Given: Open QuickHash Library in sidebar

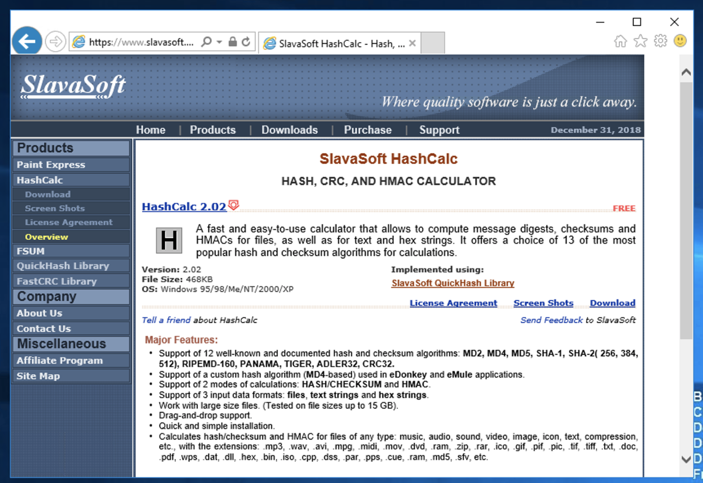Looking at the screenshot, I should (71, 266).
